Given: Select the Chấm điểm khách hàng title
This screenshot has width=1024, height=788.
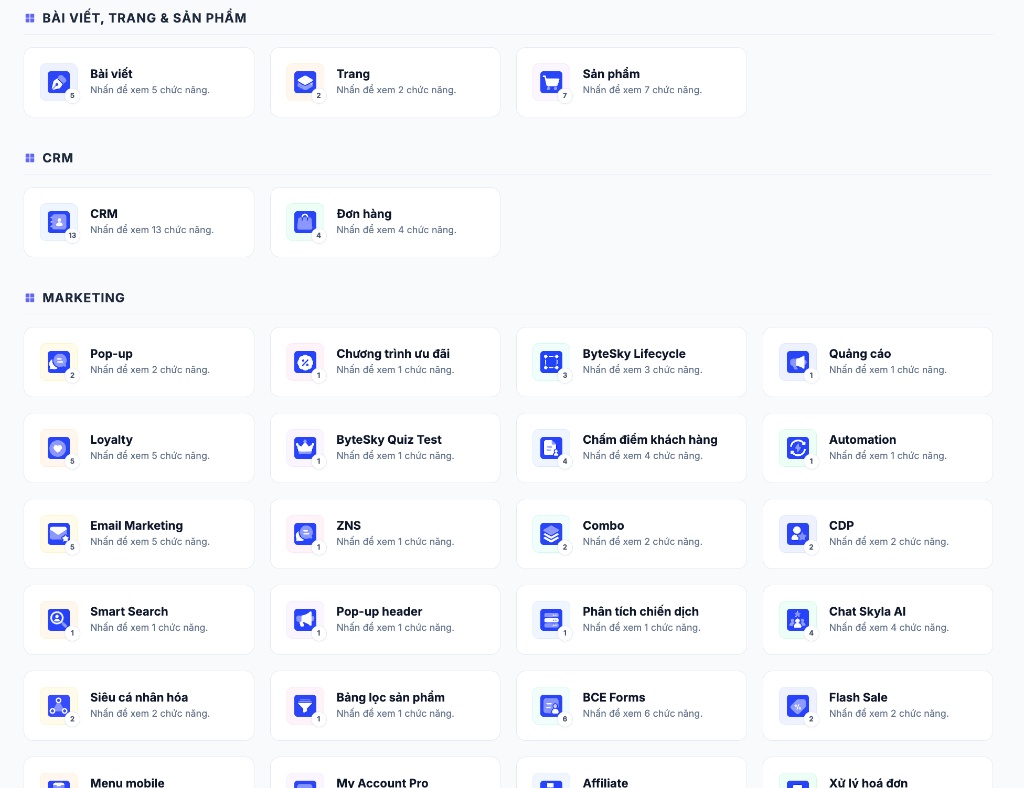Looking at the screenshot, I should click(650, 439).
